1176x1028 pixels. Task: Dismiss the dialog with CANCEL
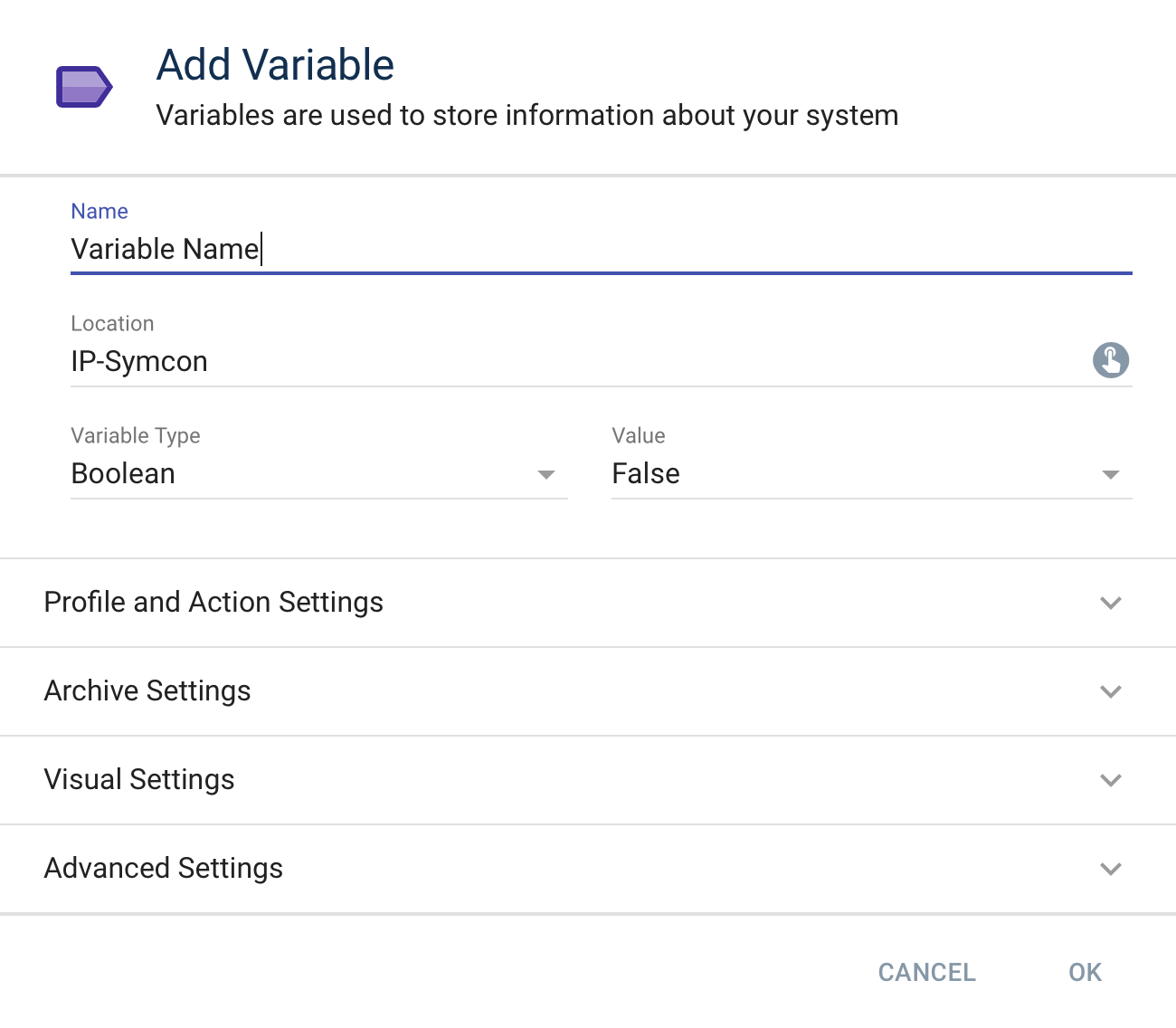(926, 972)
